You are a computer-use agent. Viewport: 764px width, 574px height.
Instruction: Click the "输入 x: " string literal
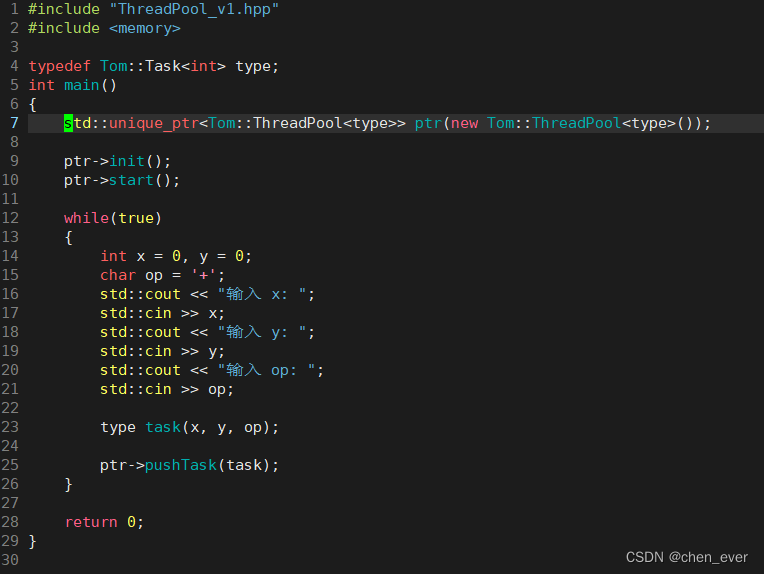point(262,294)
